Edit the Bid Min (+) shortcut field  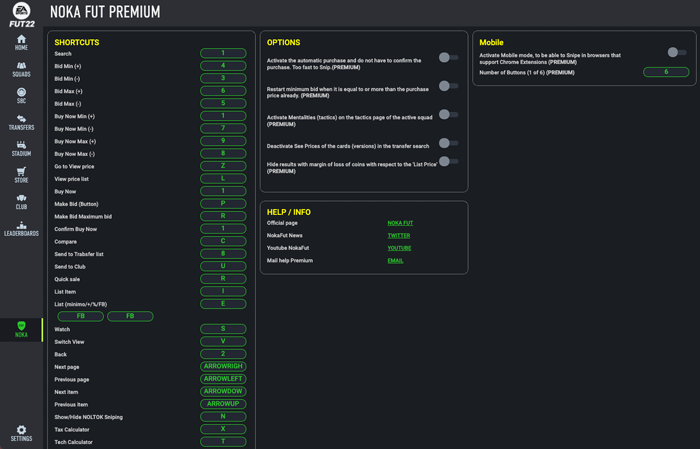[223, 66]
